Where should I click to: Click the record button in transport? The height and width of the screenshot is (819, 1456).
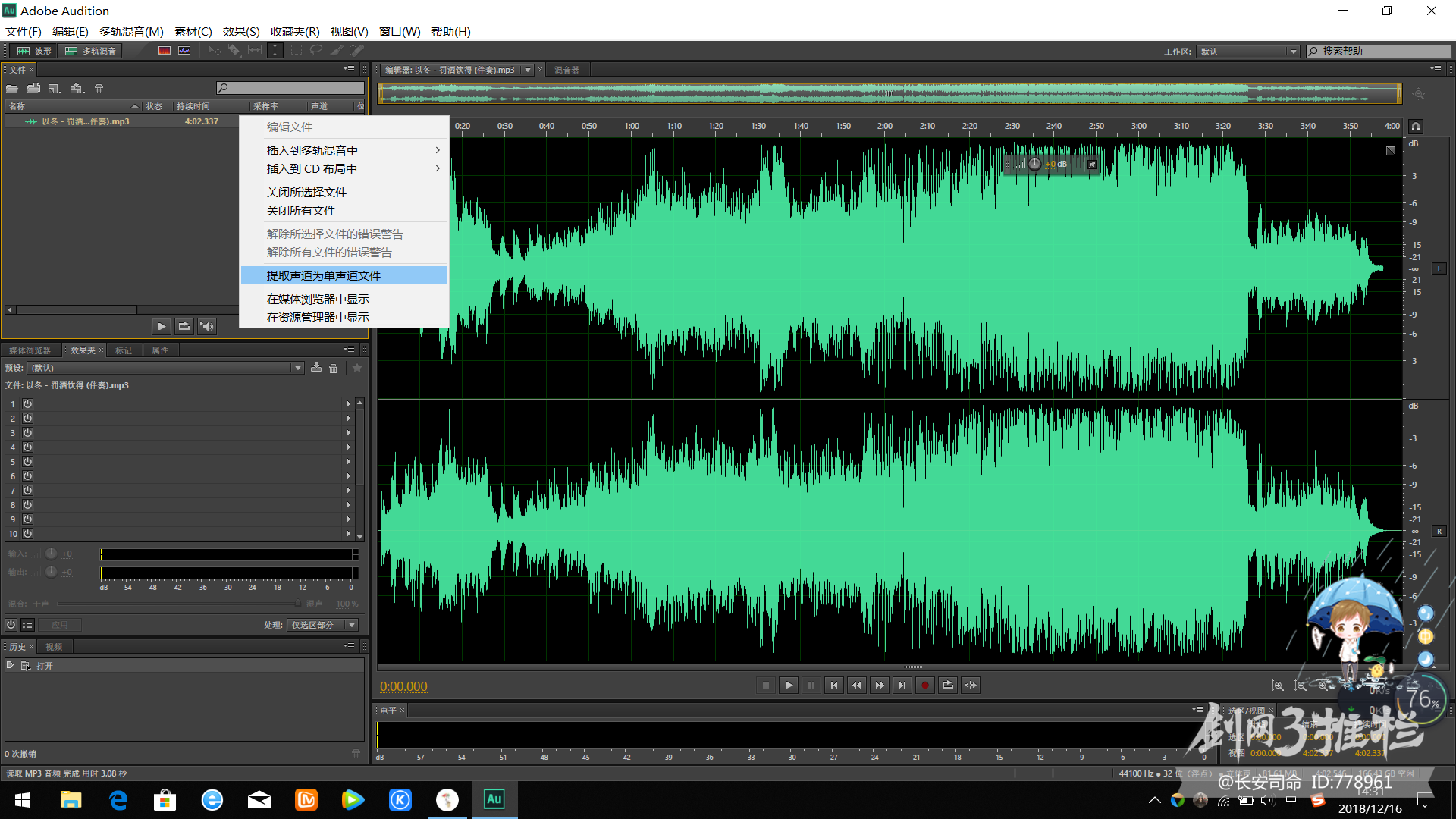pyautogui.click(x=924, y=686)
